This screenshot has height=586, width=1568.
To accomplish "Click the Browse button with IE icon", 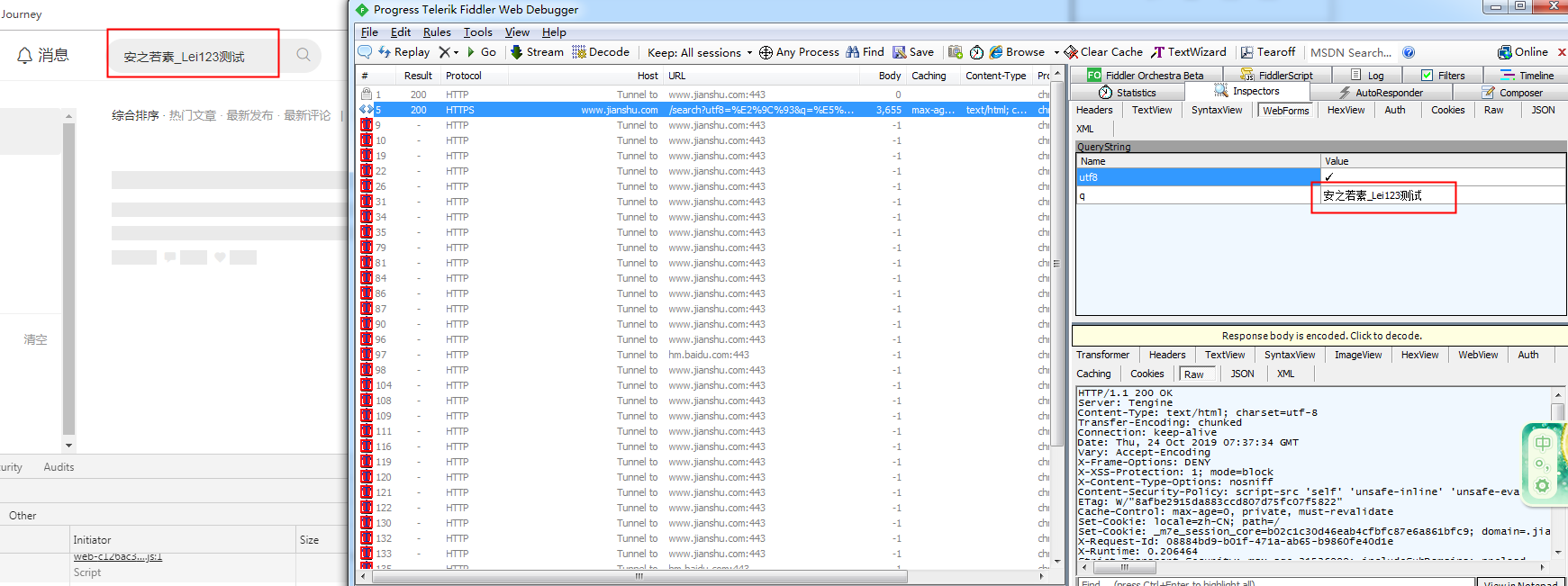I will [1017, 52].
